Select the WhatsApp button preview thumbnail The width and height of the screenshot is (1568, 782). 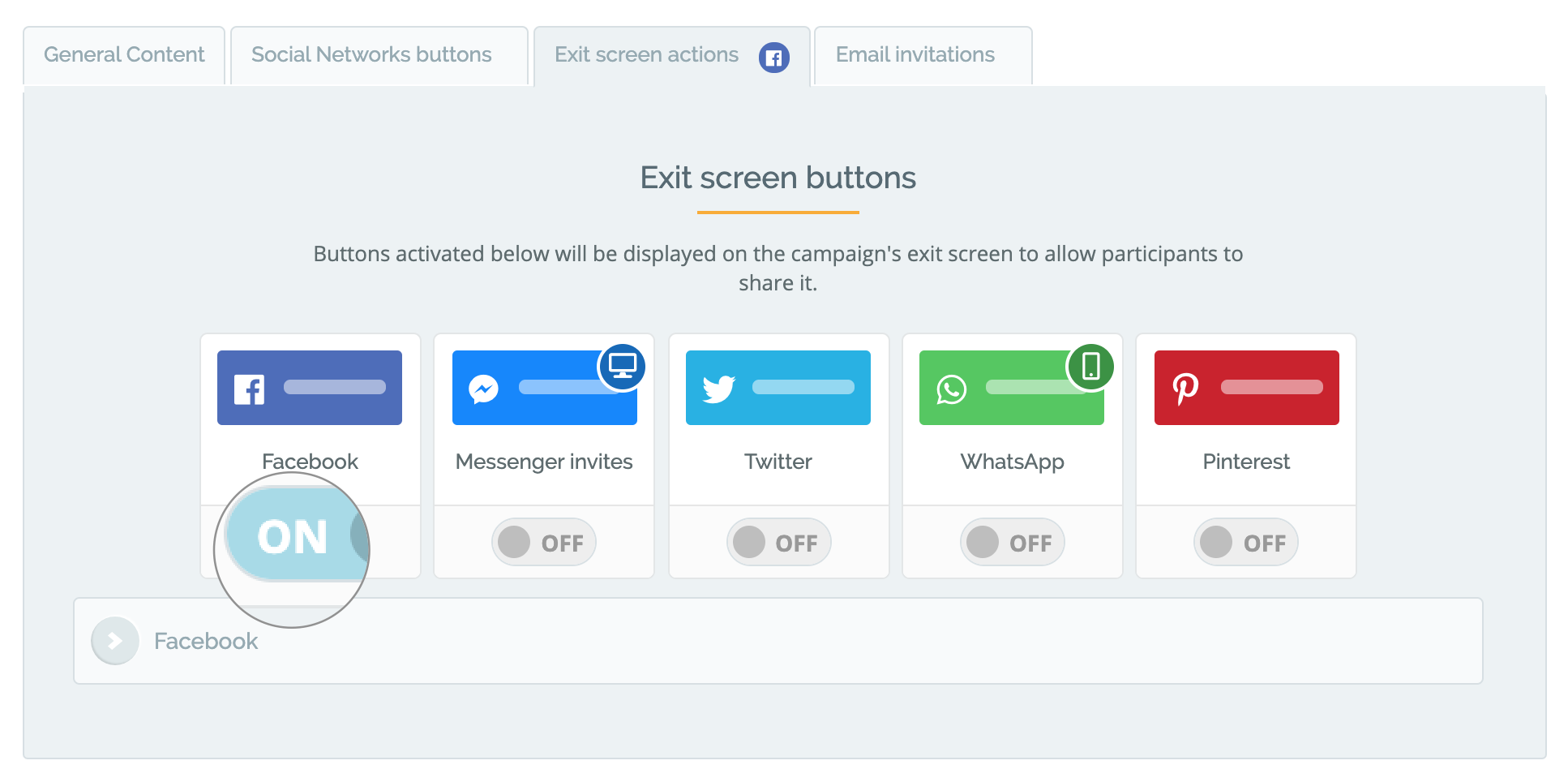point(1012,388)
